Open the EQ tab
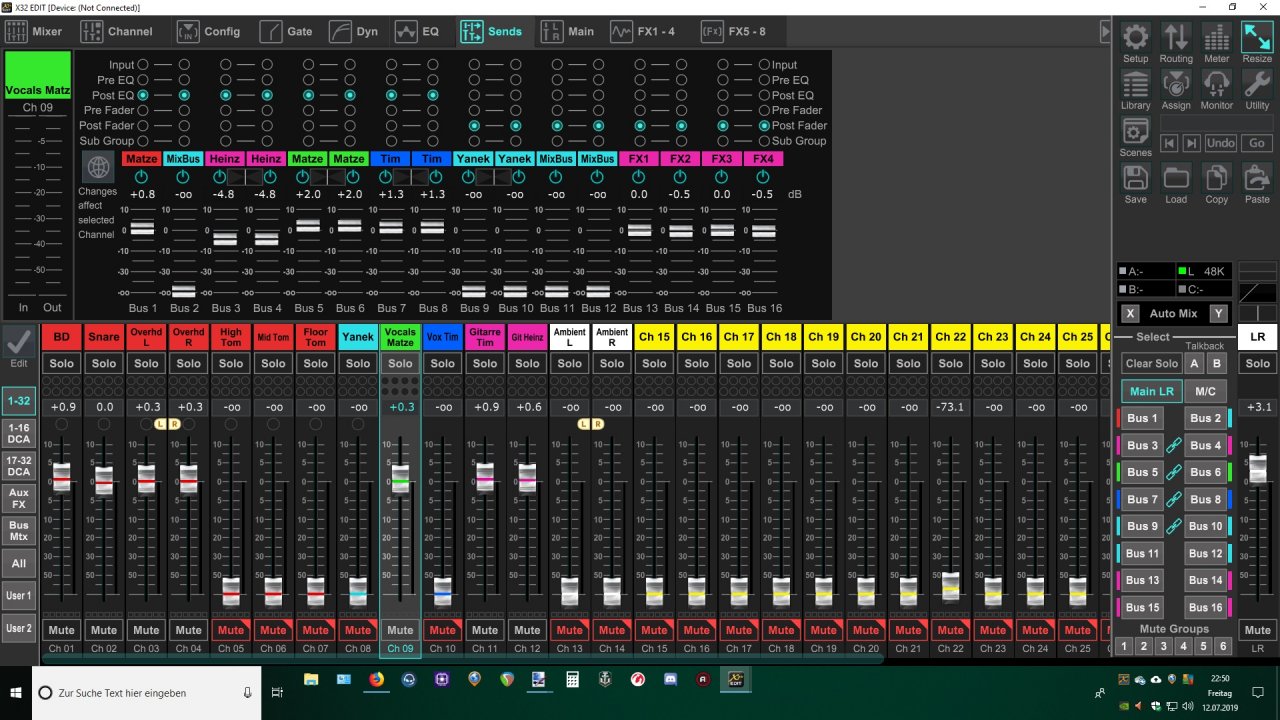 418,31
